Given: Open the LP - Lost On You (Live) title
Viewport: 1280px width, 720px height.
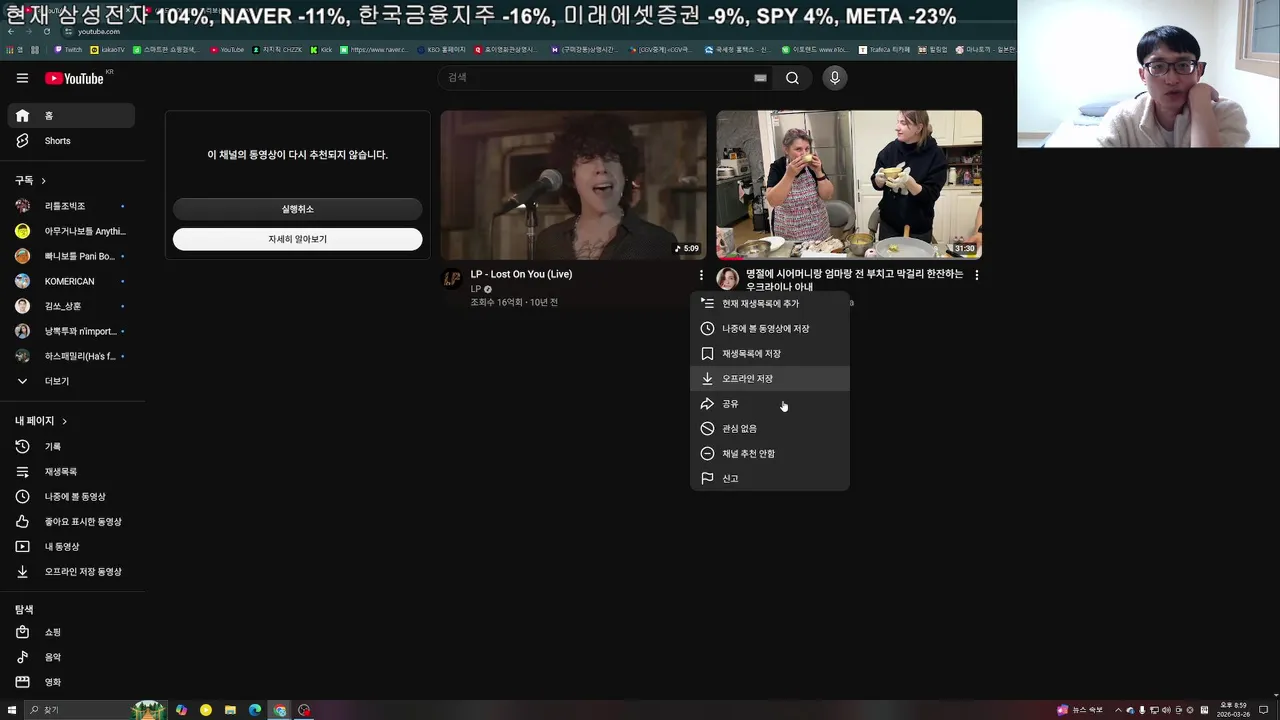Looking at the screenshot, I should coord(521,274).
